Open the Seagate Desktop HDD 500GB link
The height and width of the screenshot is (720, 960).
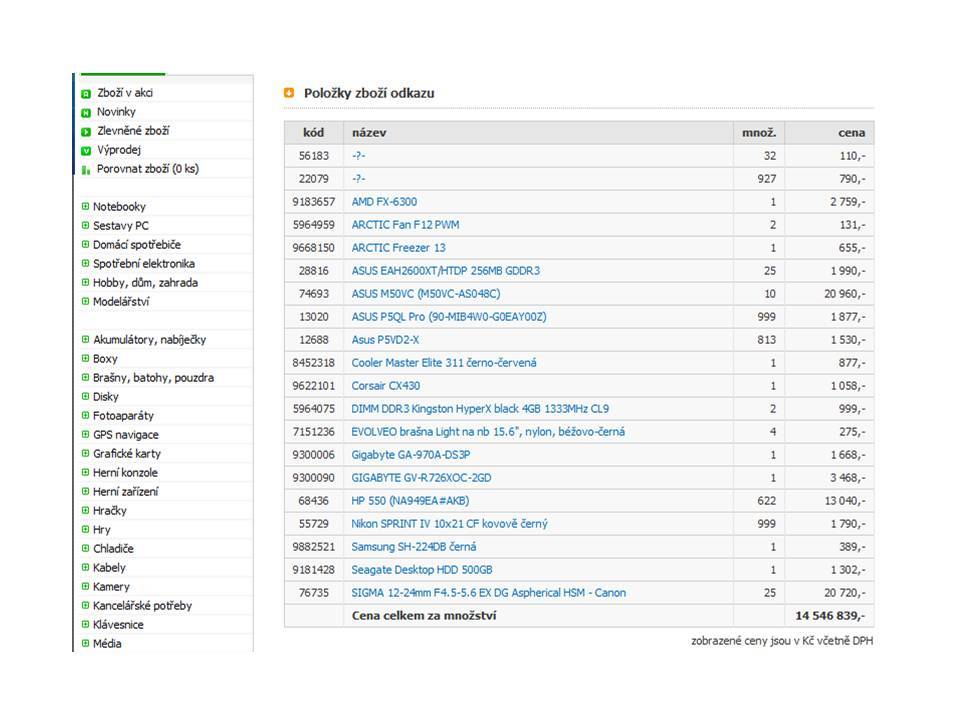[x=422, y=570]
